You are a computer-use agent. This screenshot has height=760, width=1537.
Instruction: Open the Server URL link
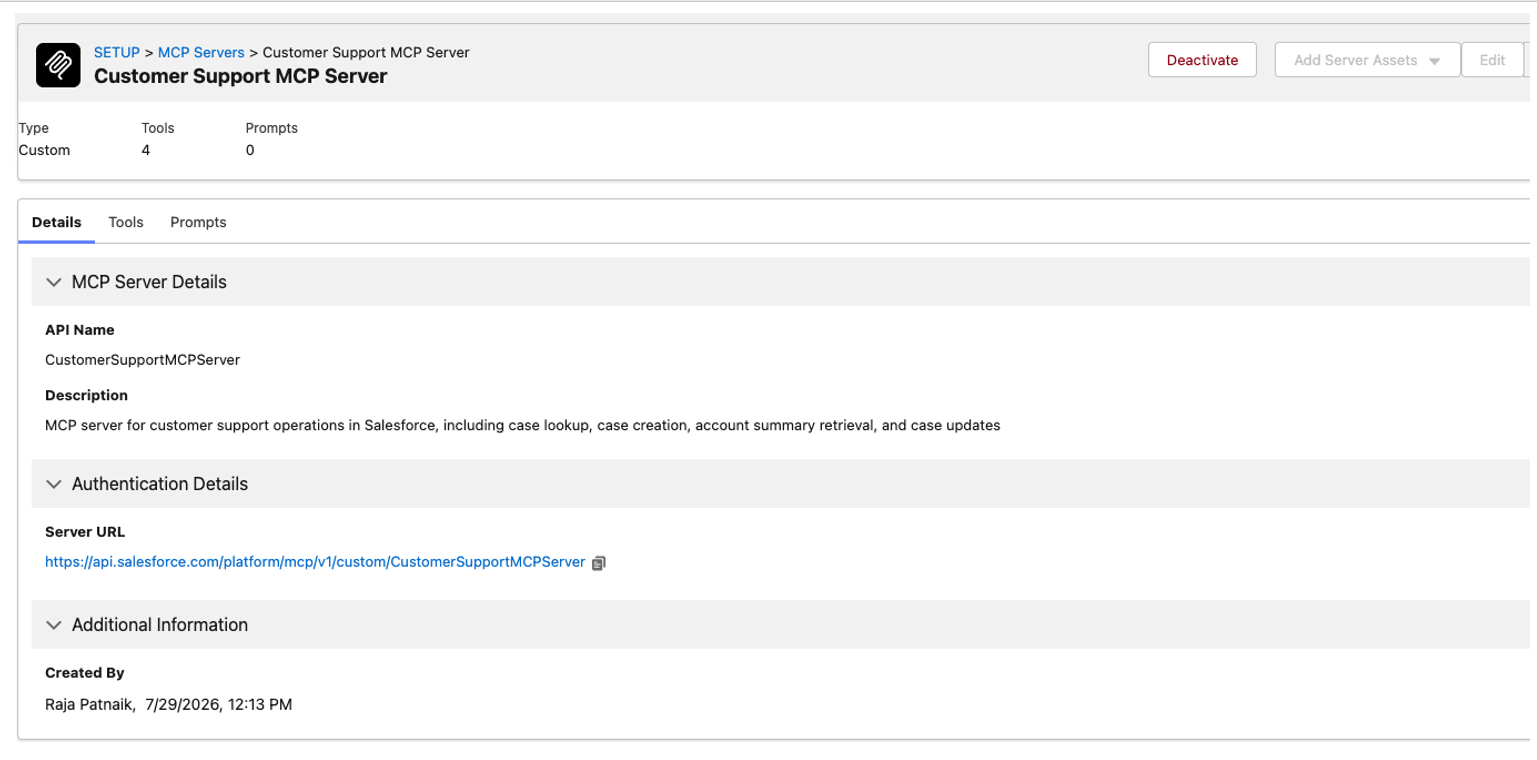tap(315, 562)
